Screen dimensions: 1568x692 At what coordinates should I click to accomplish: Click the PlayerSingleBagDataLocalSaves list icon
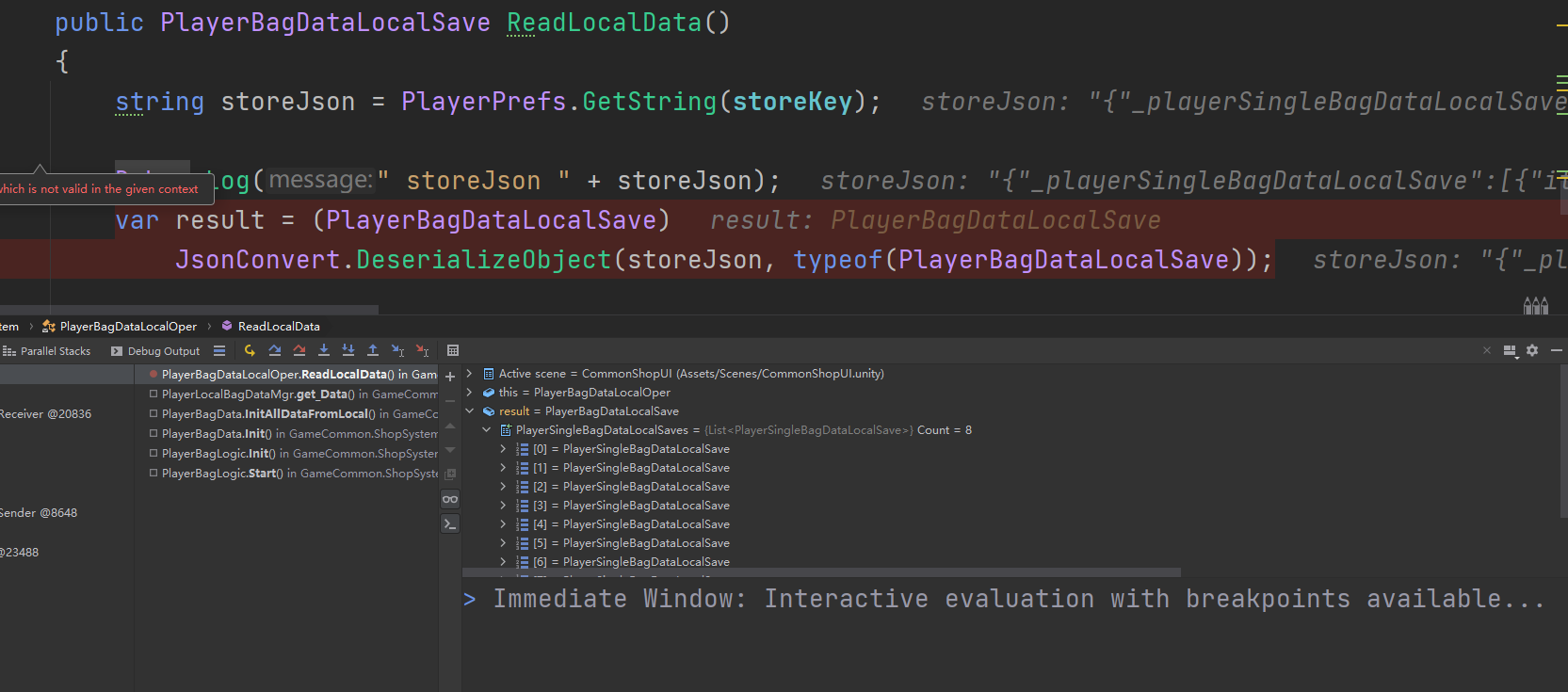(x=506, y=430)
